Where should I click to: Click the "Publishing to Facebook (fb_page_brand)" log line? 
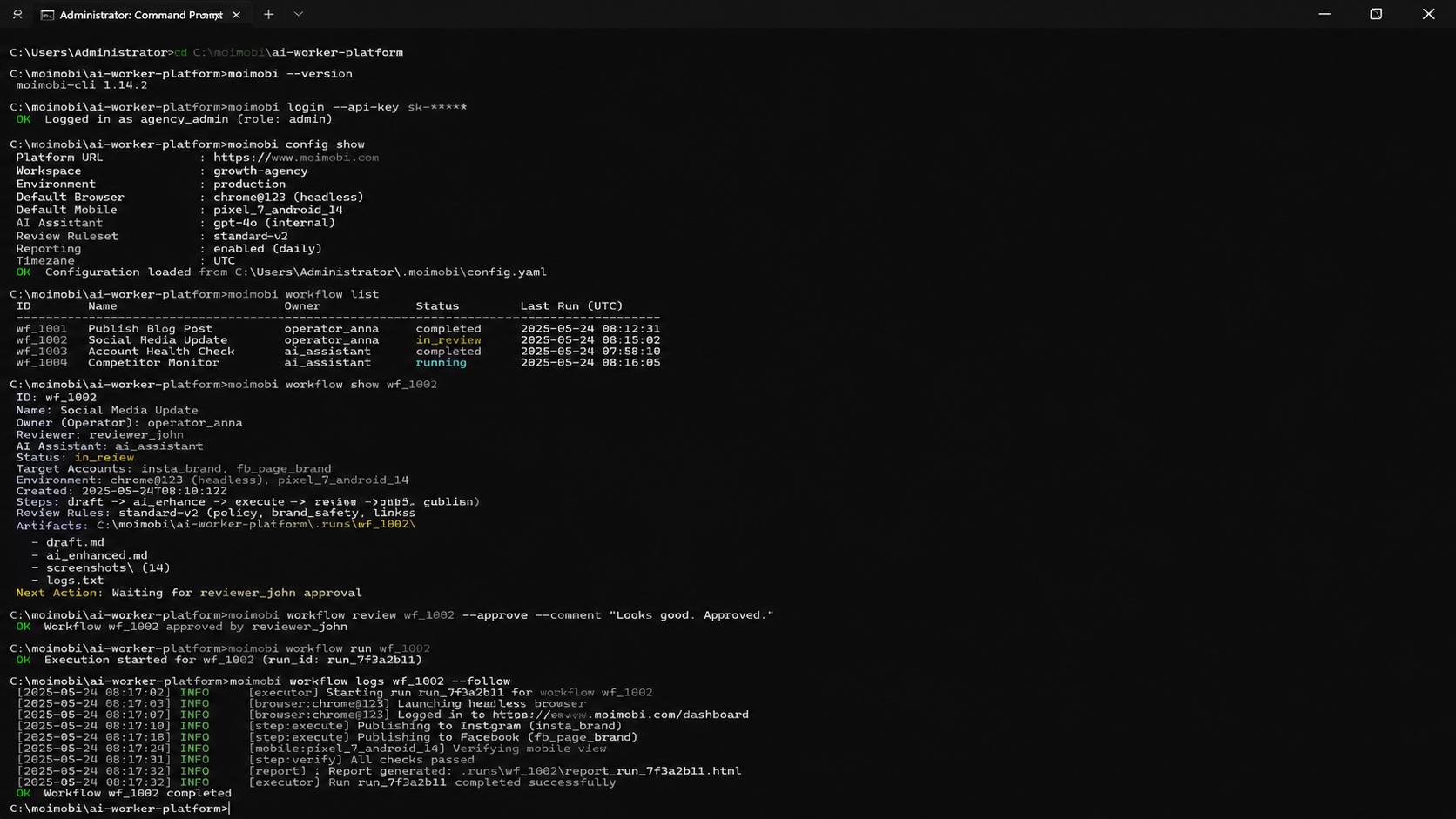[x=497, y=737]
